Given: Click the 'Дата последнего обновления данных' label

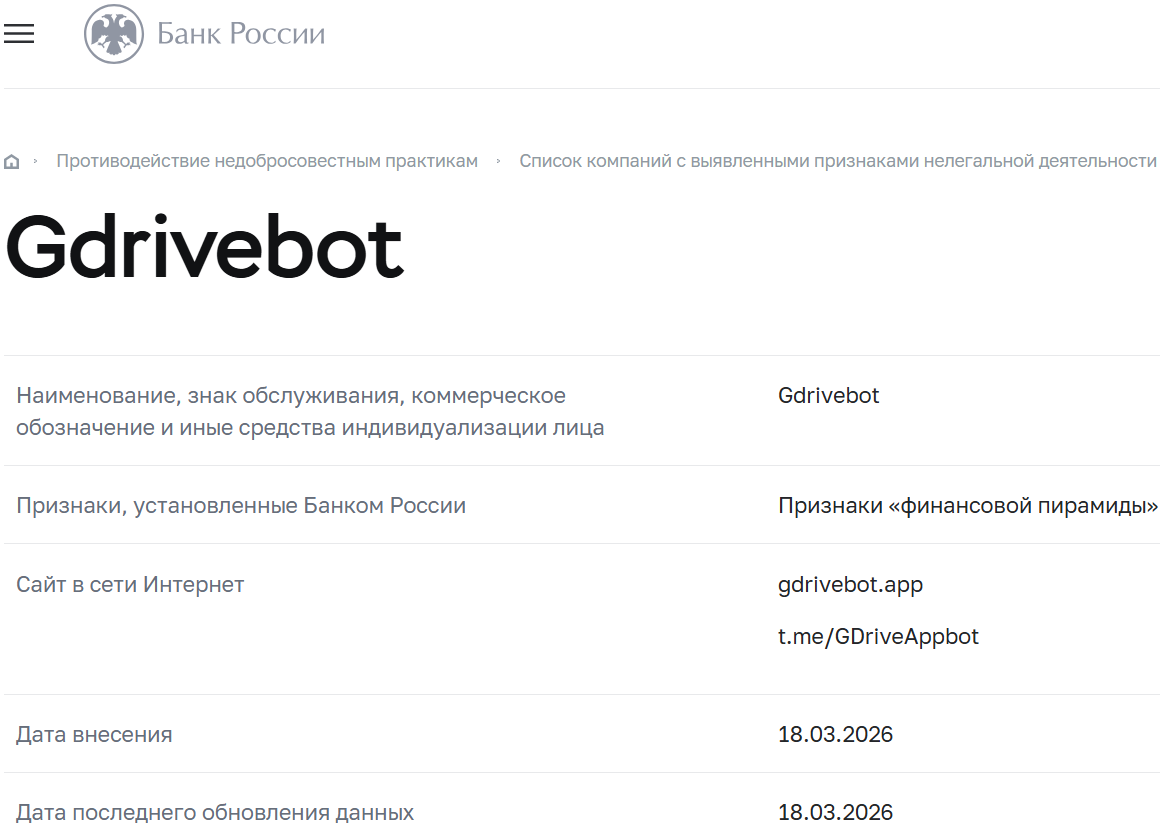Looking at the screenshot, I should pyautogui.click(x=215, y=813).
